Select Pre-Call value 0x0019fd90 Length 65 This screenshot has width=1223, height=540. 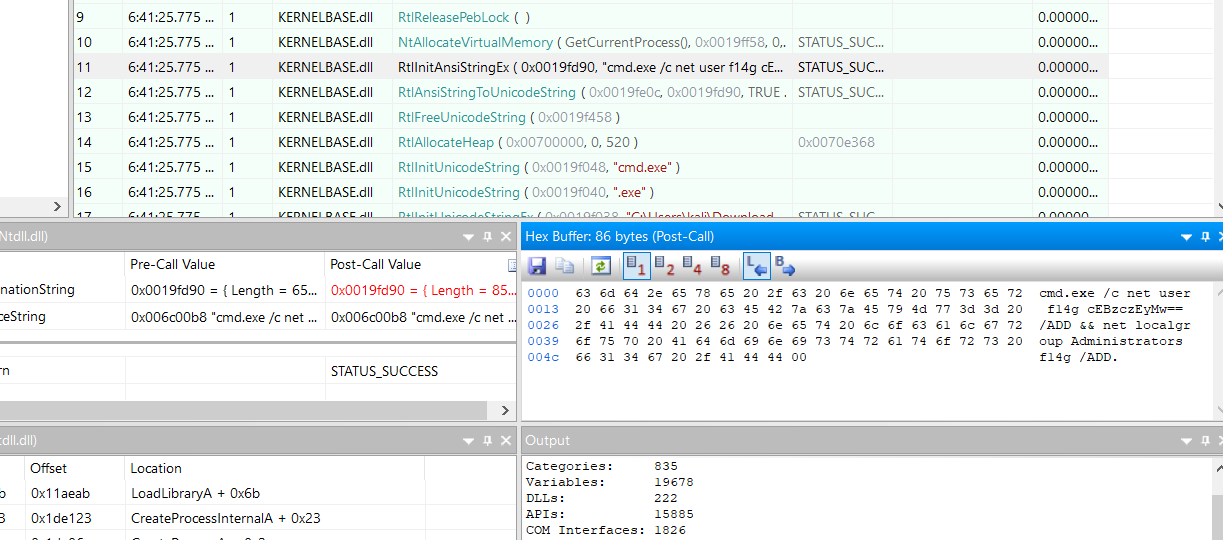click(x=223, y=290)
